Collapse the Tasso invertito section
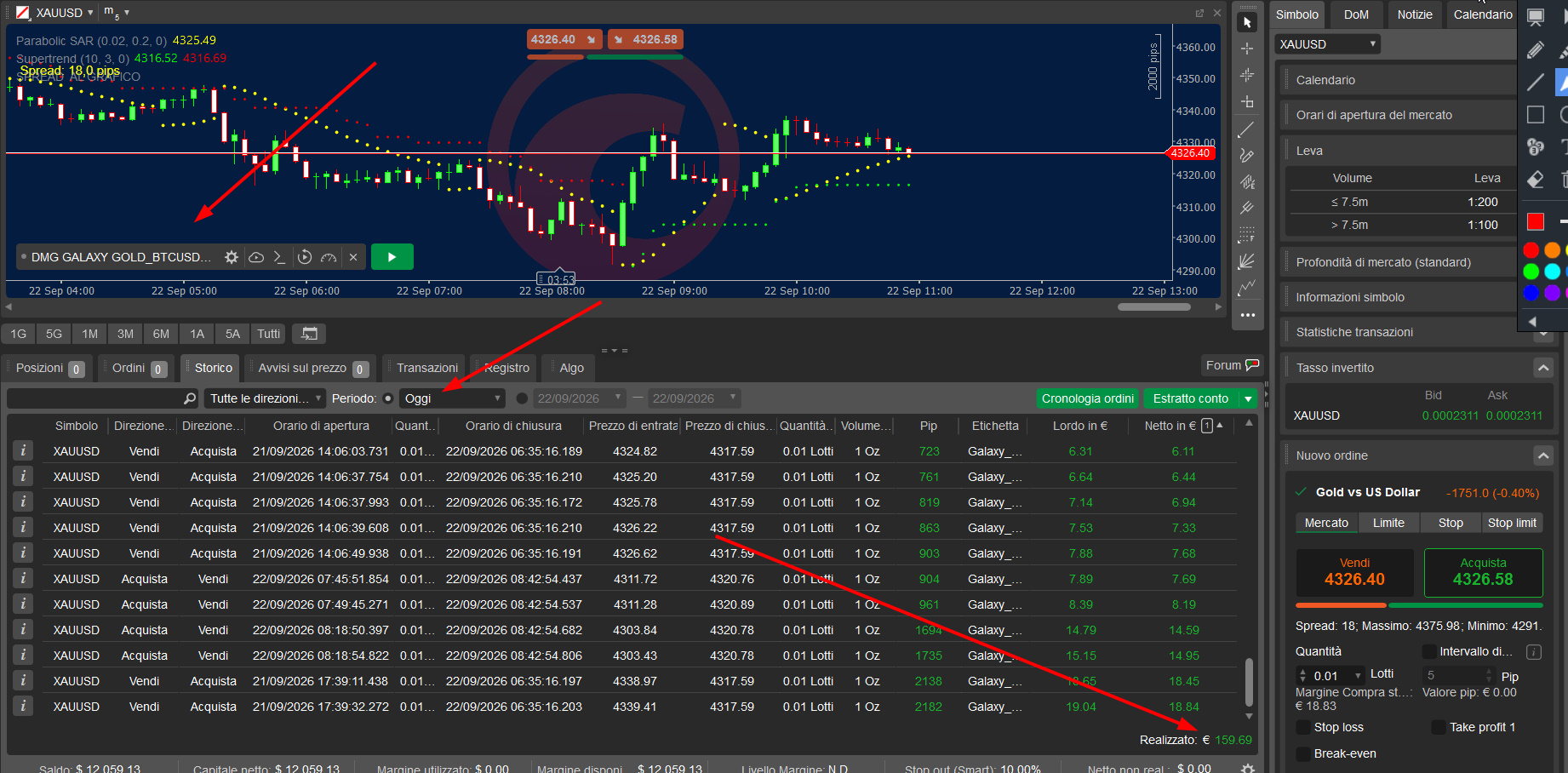The image size is (1568, 773). 1543,368
